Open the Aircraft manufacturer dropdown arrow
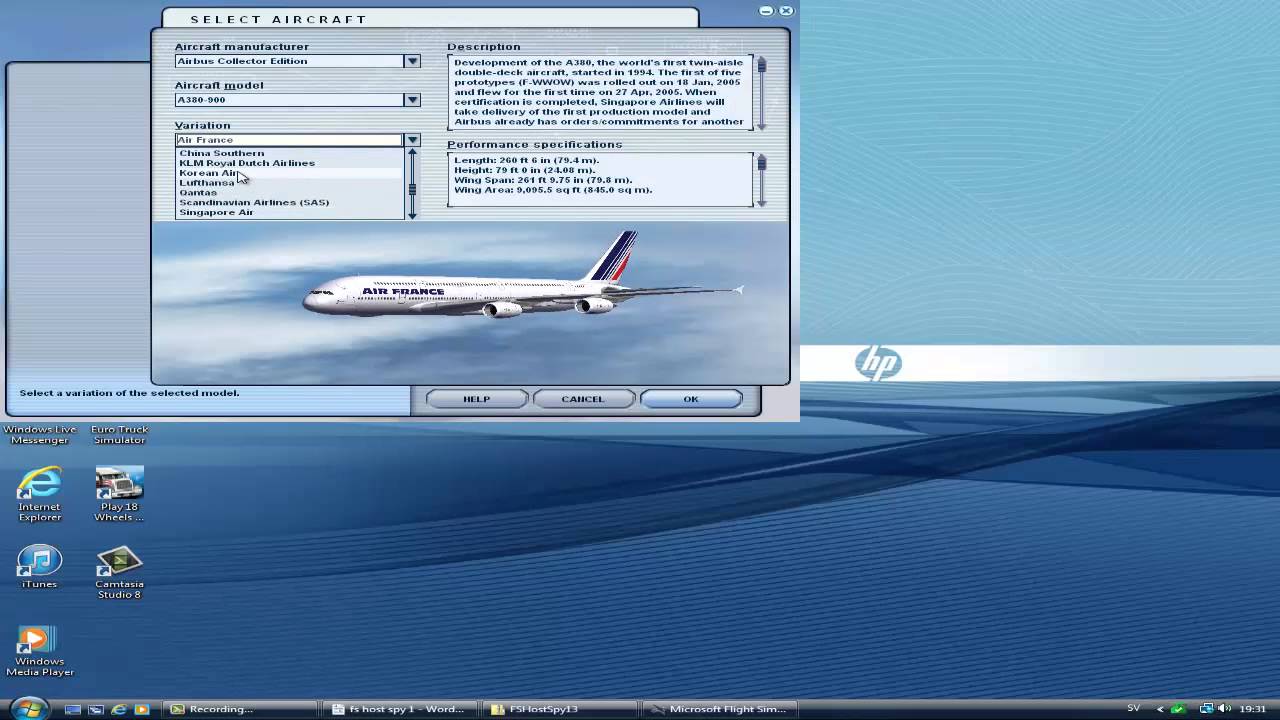The image size is (1280, 720). [x=412, y=61]
